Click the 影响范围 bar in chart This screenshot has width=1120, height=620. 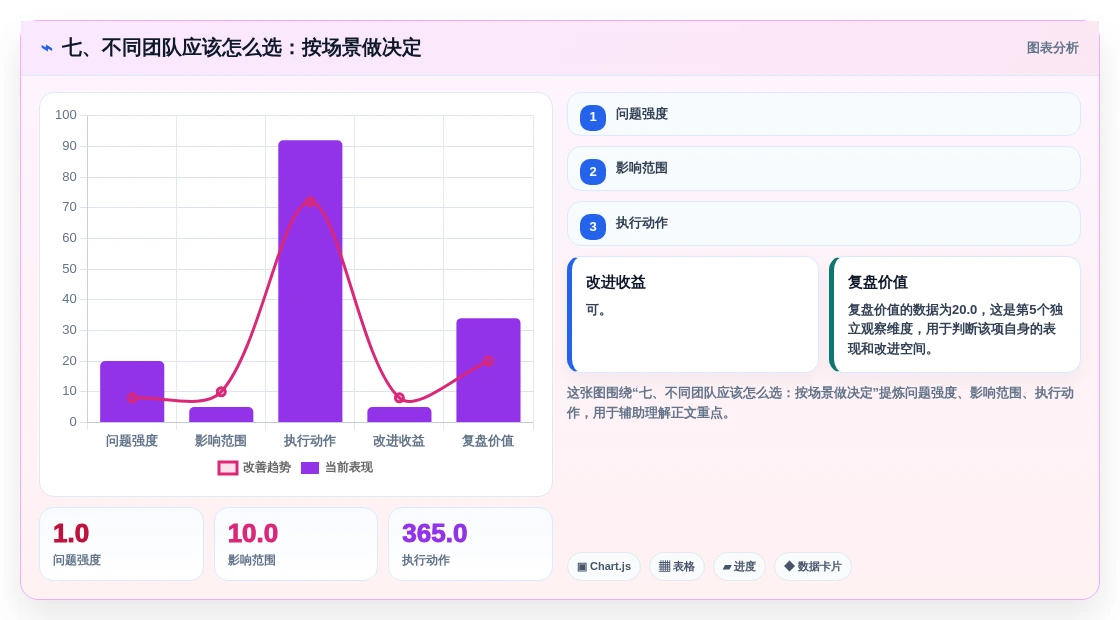coord(221,414)
